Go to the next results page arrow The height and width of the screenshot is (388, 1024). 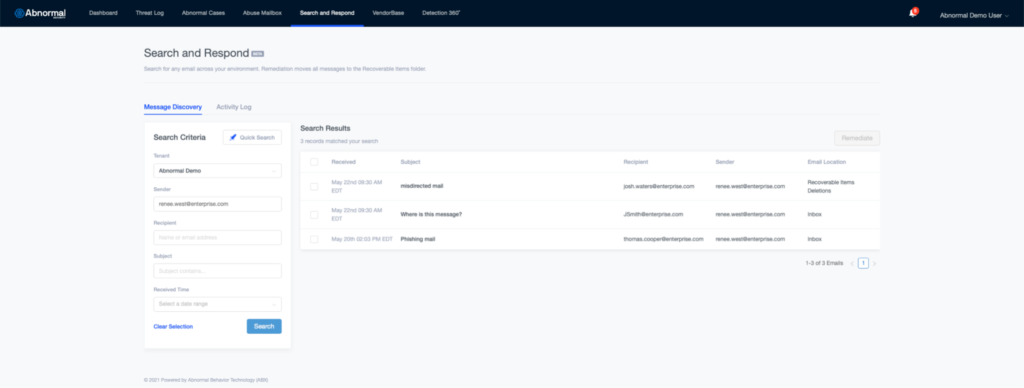(874, 264)
